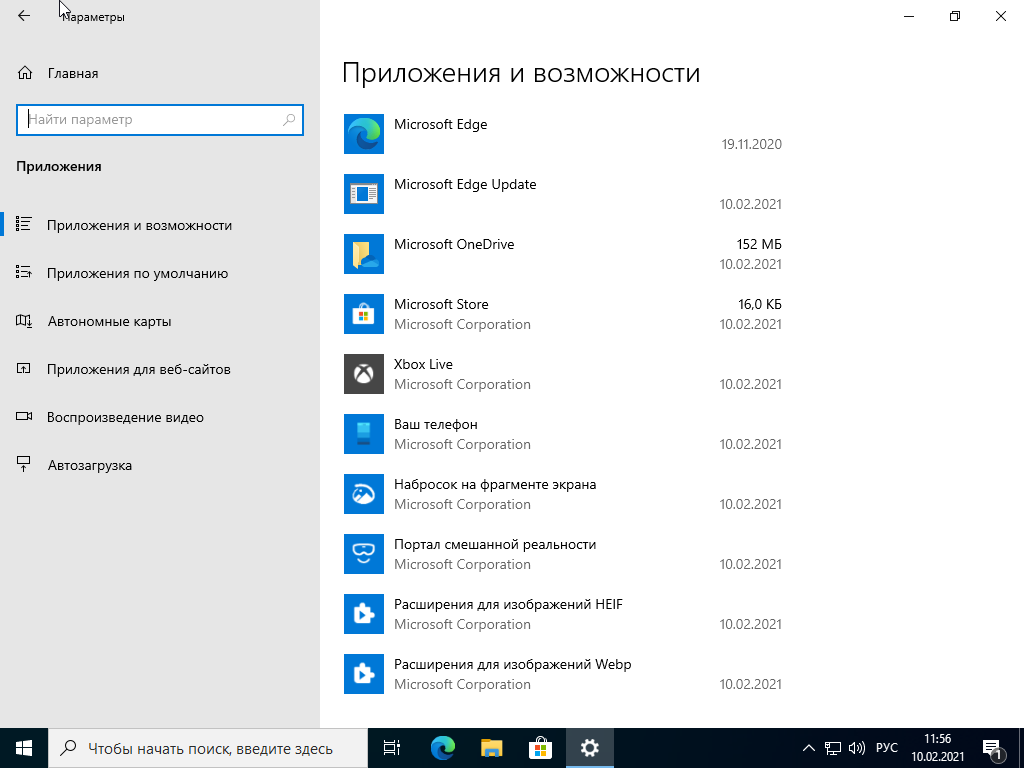
Task: Click the Расширения для изображений HEIF icon
Action: (x=364, y=615)
